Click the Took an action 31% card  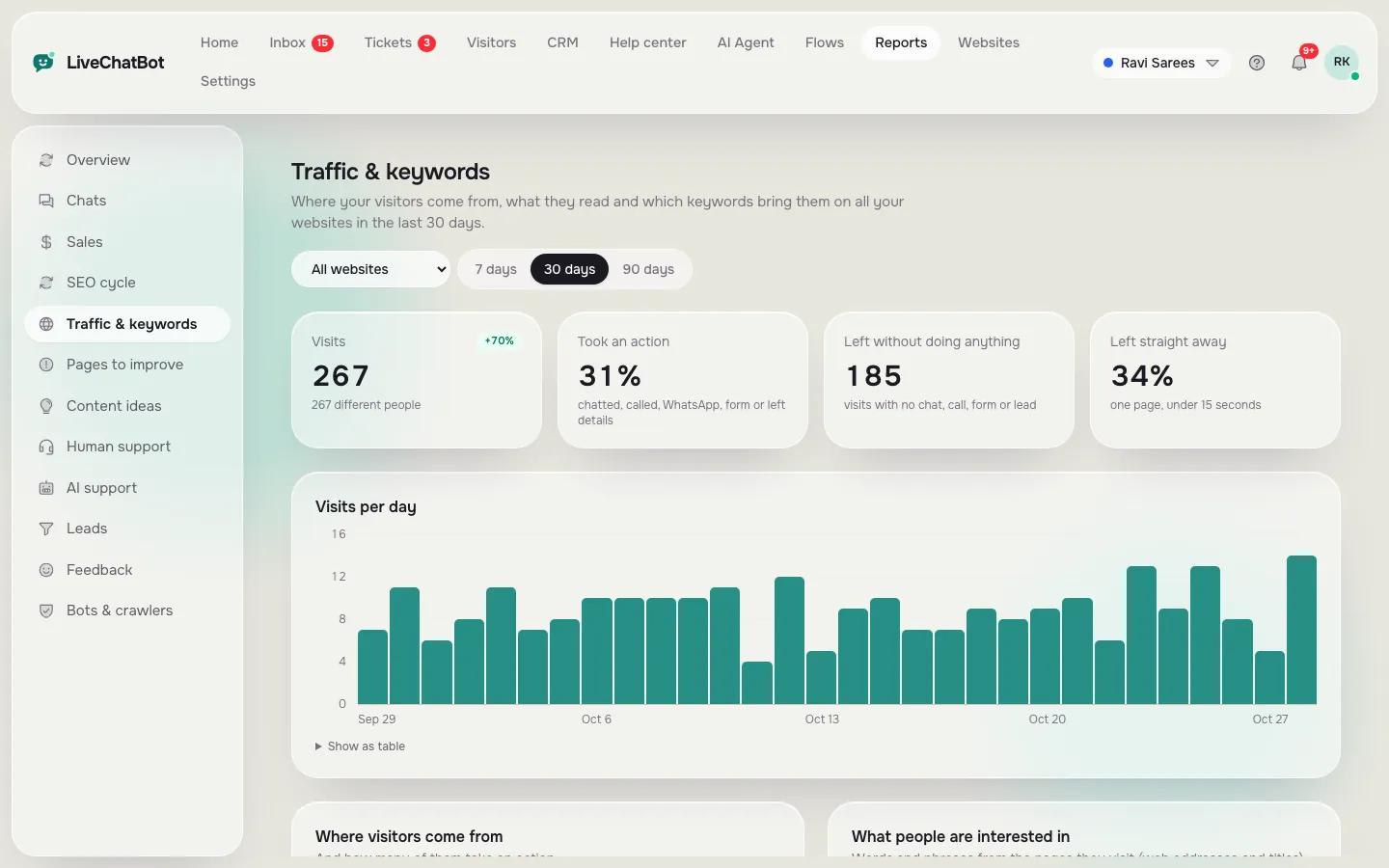683,380
